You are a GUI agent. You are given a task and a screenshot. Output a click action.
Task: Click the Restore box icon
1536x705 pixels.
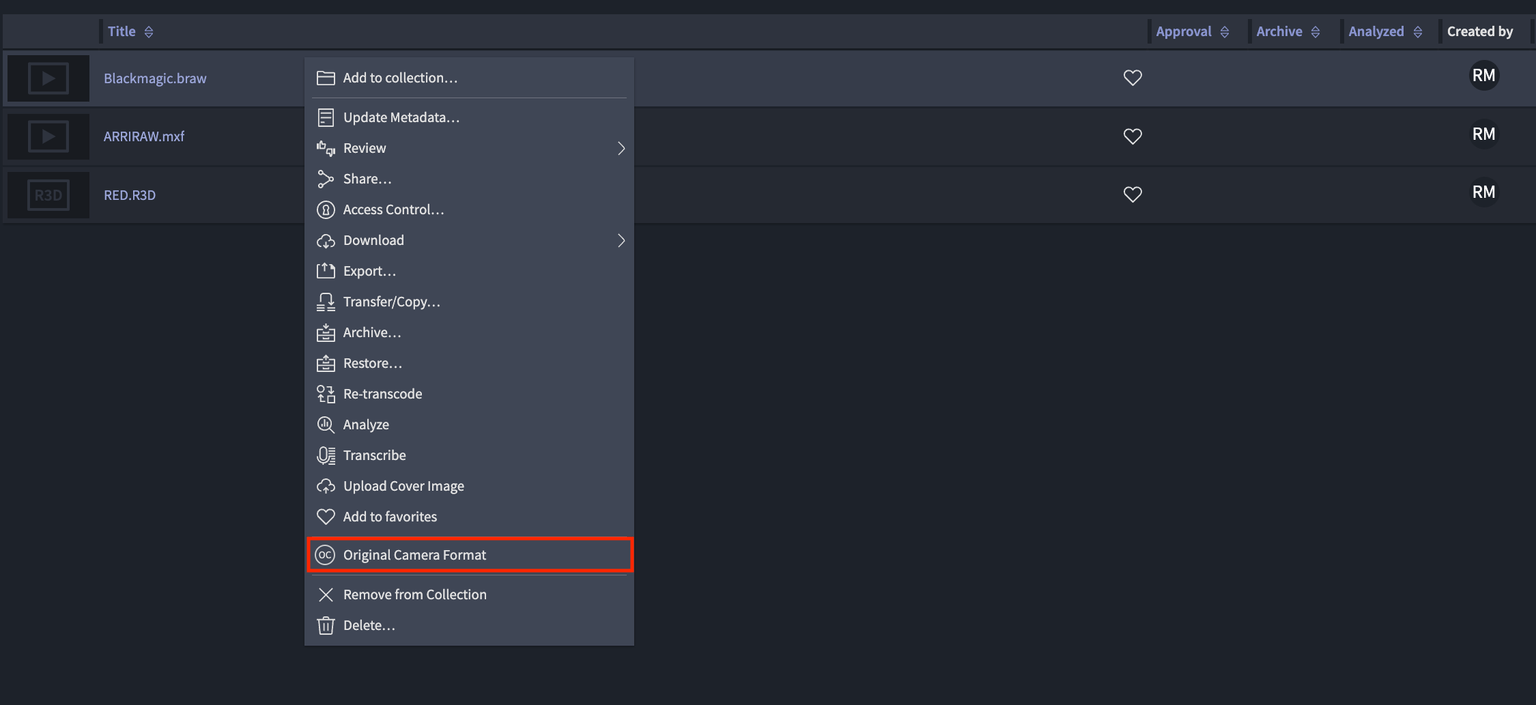(325, 363)
